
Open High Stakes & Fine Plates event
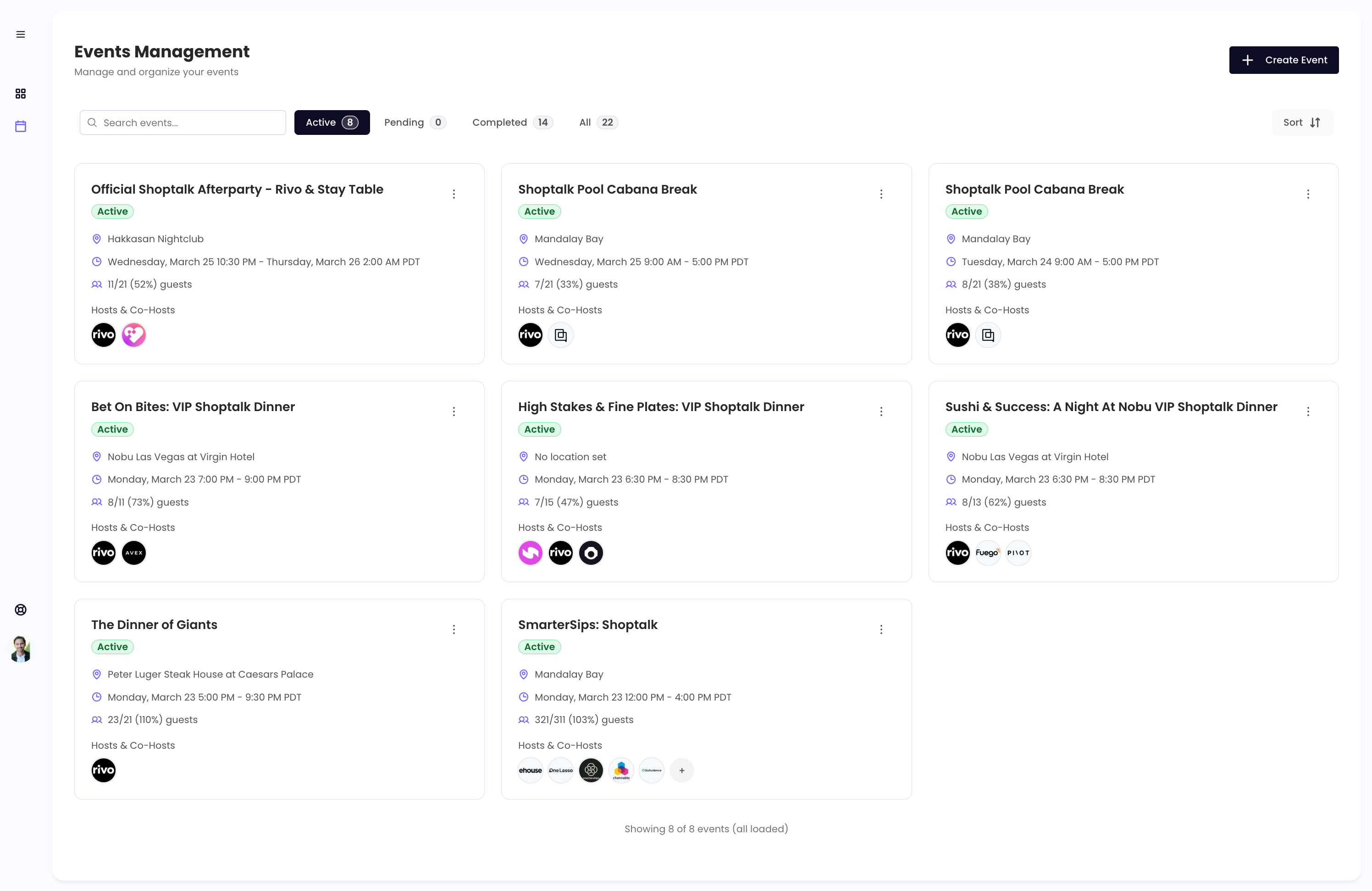point(661,407)
